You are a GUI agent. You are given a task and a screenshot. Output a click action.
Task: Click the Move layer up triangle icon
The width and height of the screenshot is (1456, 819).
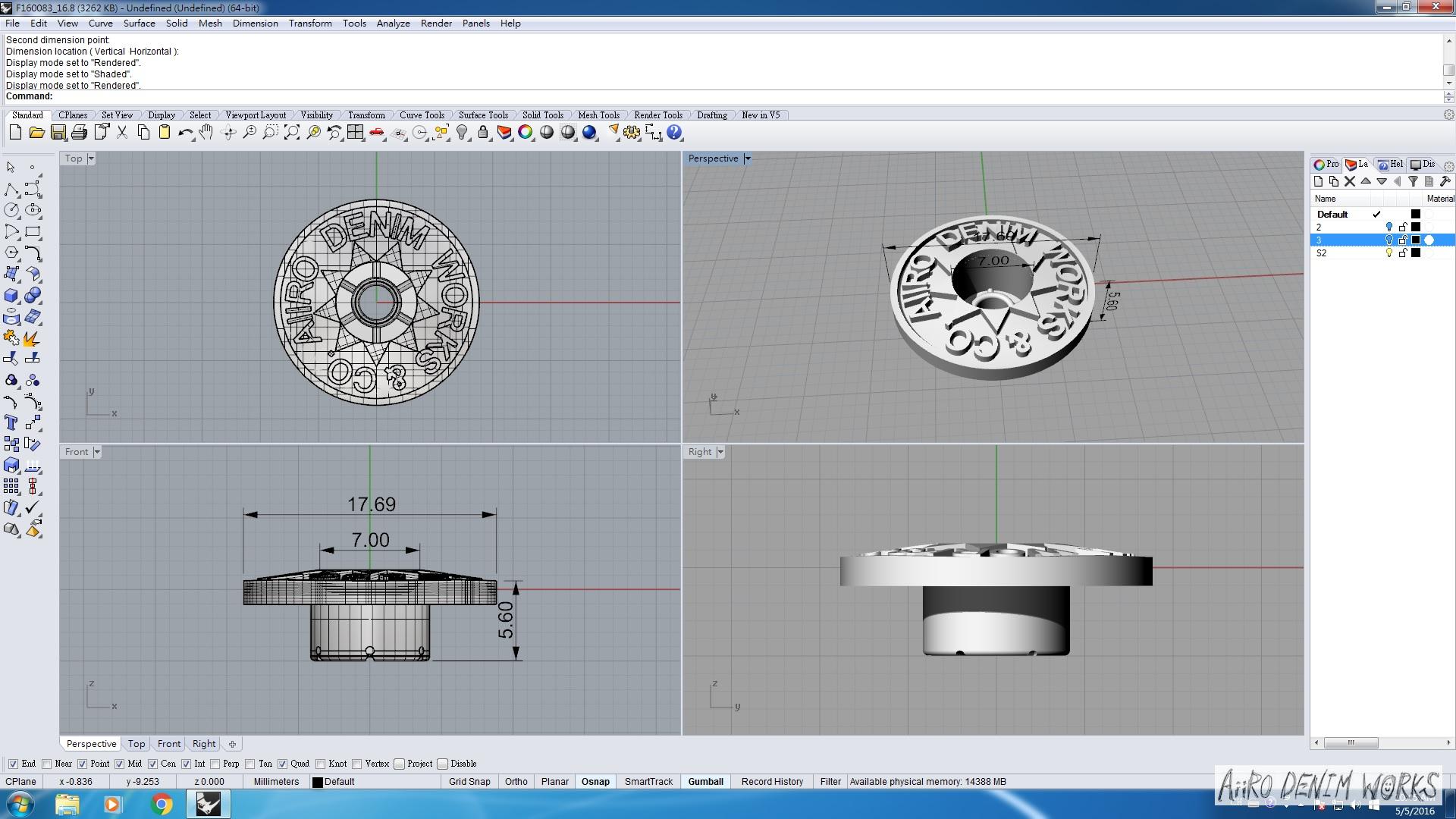click(x=1366, y=181)
